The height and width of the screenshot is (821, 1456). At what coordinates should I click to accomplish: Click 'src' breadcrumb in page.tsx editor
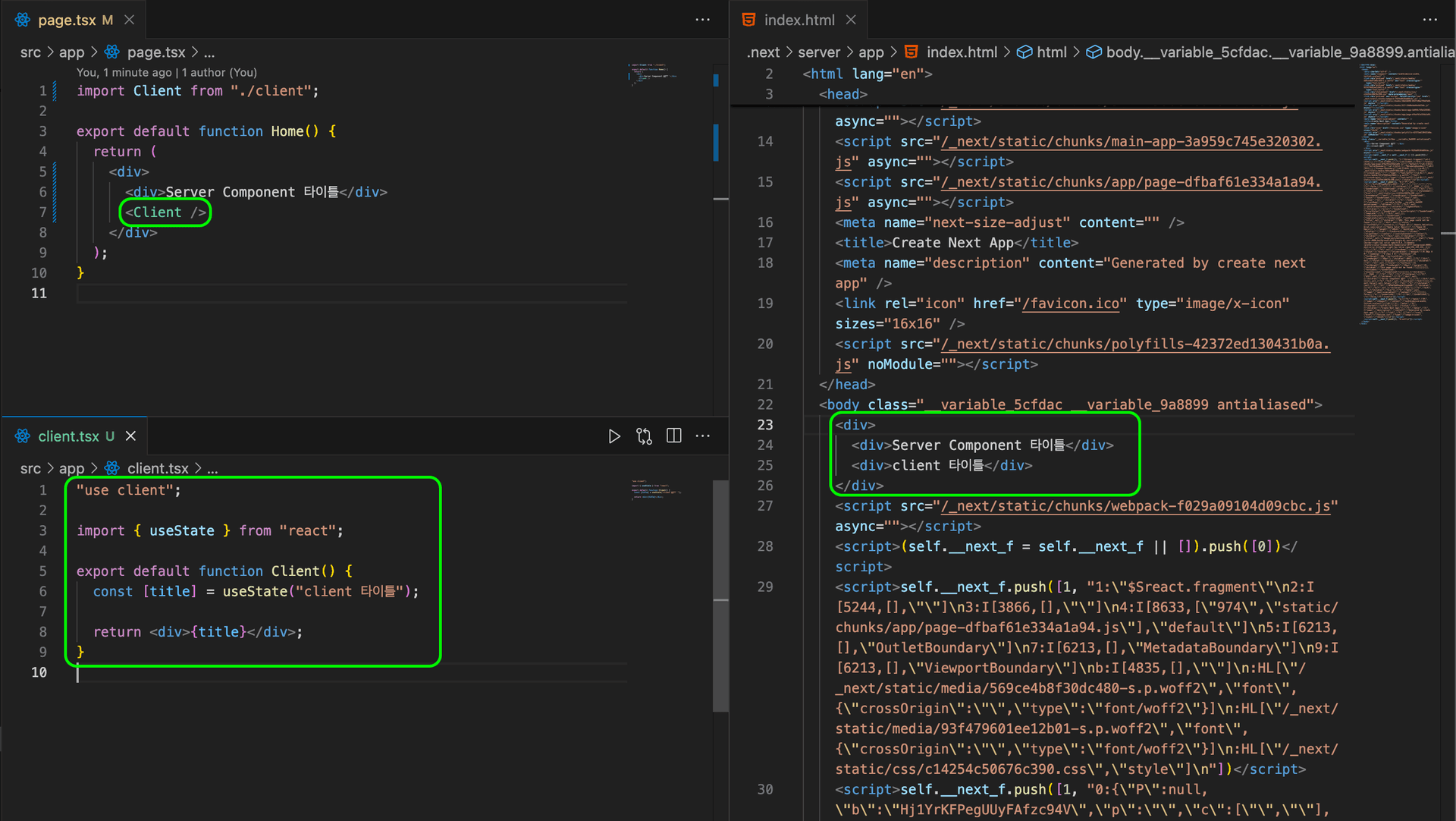[30, 52]
